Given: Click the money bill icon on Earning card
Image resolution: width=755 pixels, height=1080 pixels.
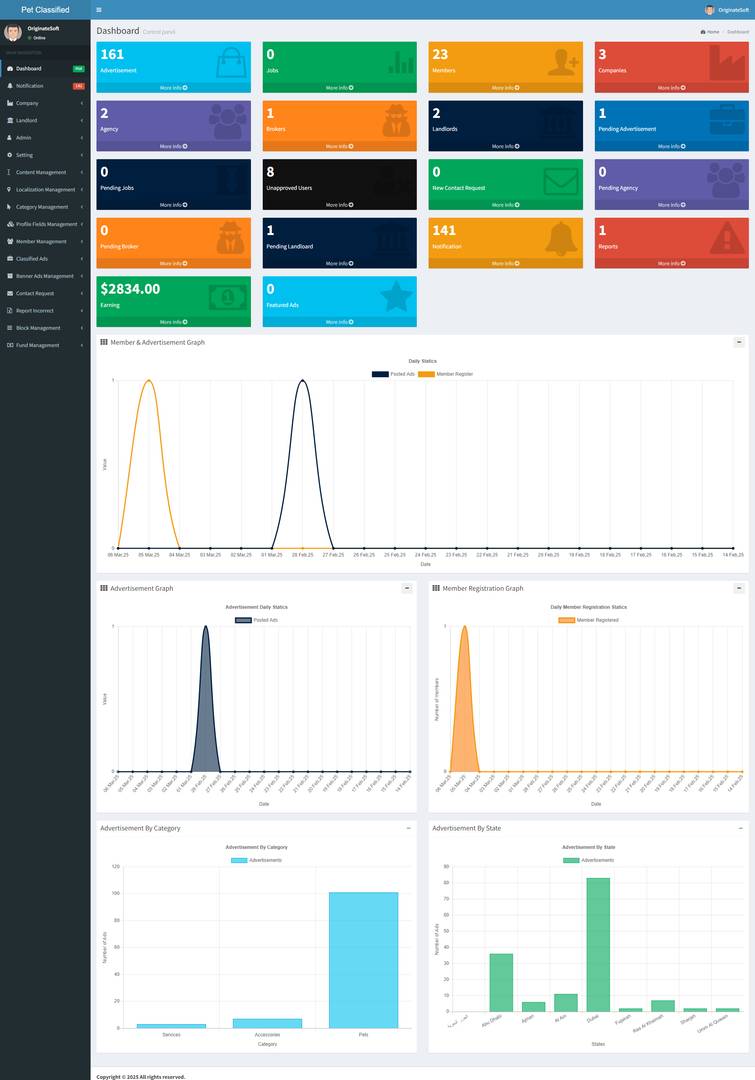Looking at the screenshot, I should tap(228, 297).
